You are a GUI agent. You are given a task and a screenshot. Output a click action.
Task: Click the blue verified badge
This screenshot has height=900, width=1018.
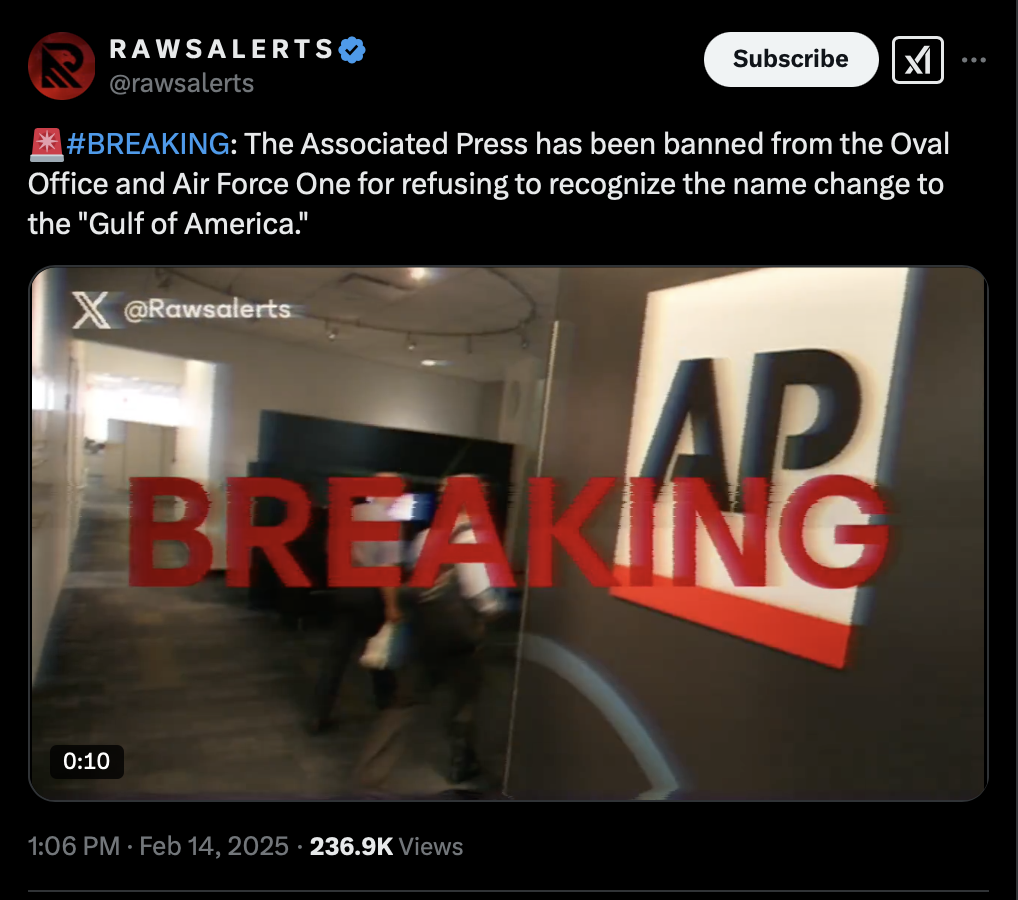353,50
